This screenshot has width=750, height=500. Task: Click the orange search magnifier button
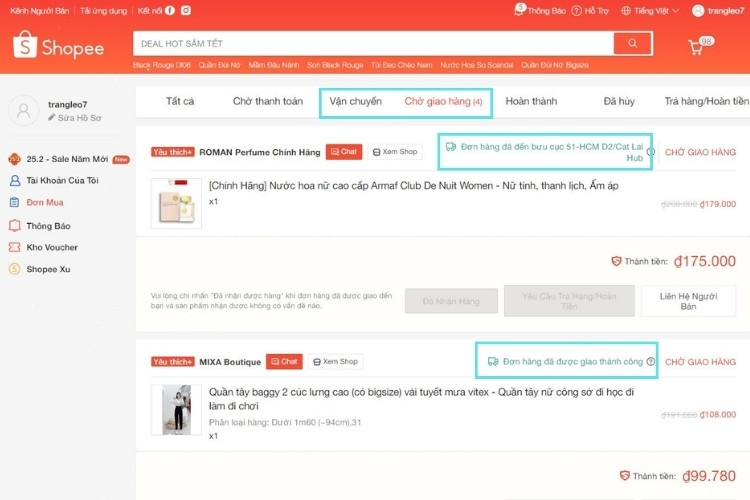[632, 44]
